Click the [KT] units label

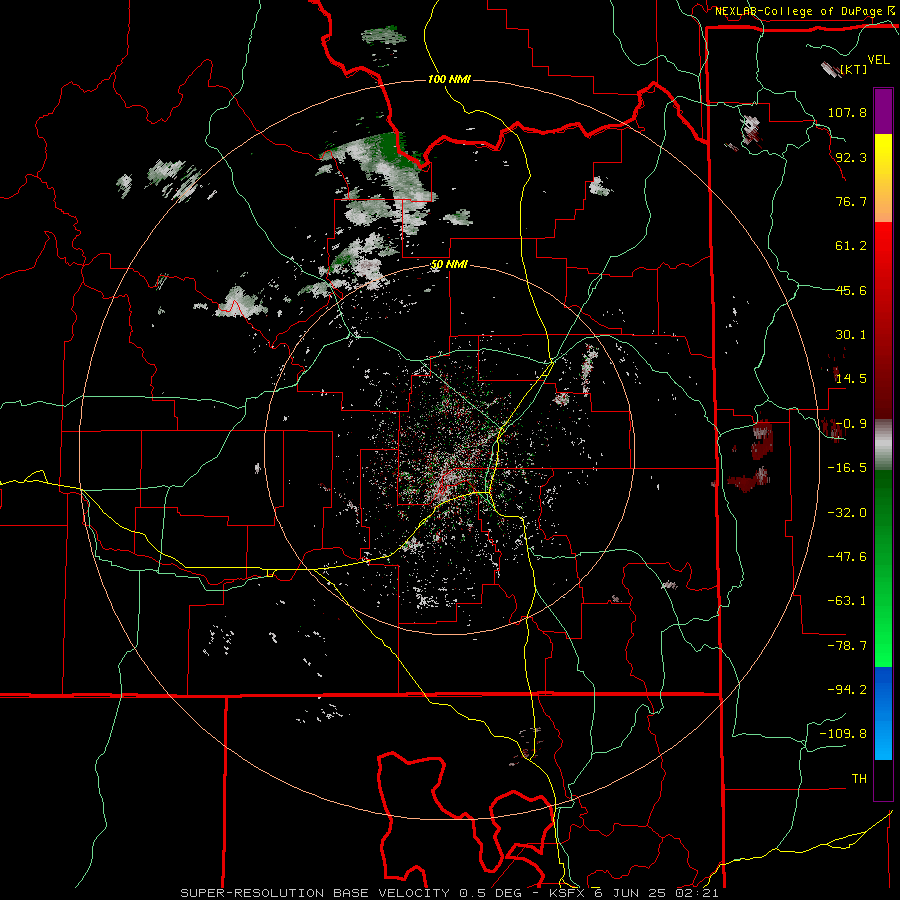pyautogui.click(x=854, y=69)
